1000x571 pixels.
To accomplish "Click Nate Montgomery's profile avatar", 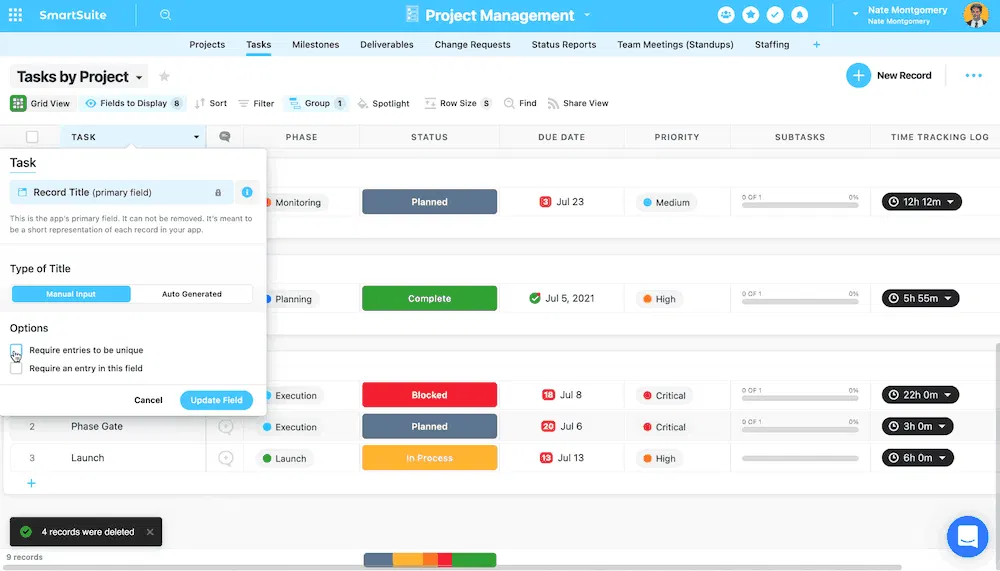I will click(976, 15).
